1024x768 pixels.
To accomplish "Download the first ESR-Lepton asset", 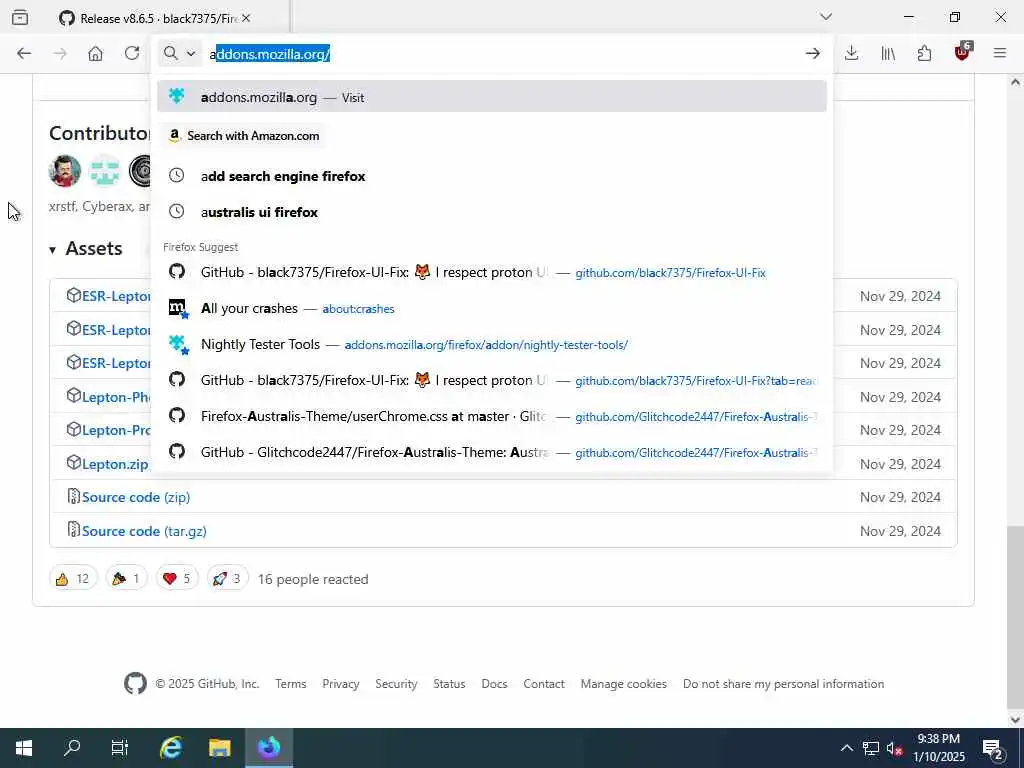I will tap(116, 296).
